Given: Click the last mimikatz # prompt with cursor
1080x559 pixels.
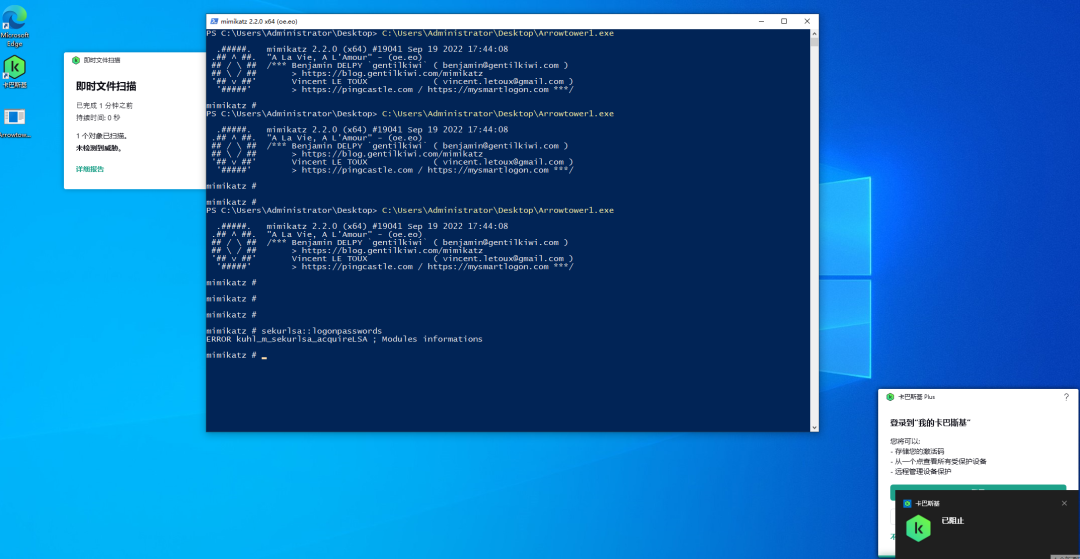Looking at the screenshot, I should (236, 355).
